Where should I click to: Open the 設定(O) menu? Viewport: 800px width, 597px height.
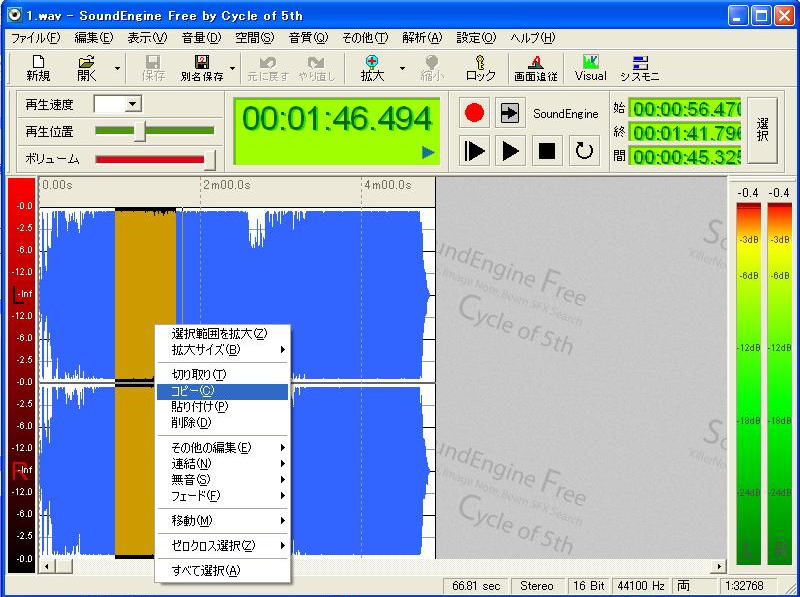(x=476, y=38)
